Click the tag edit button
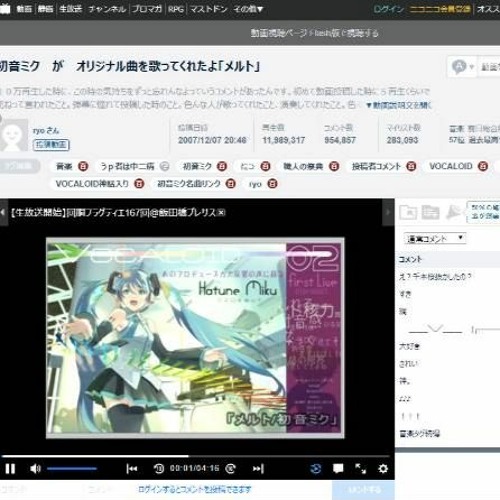This screenshot has height=500, width=500. (x=19, y=166)
